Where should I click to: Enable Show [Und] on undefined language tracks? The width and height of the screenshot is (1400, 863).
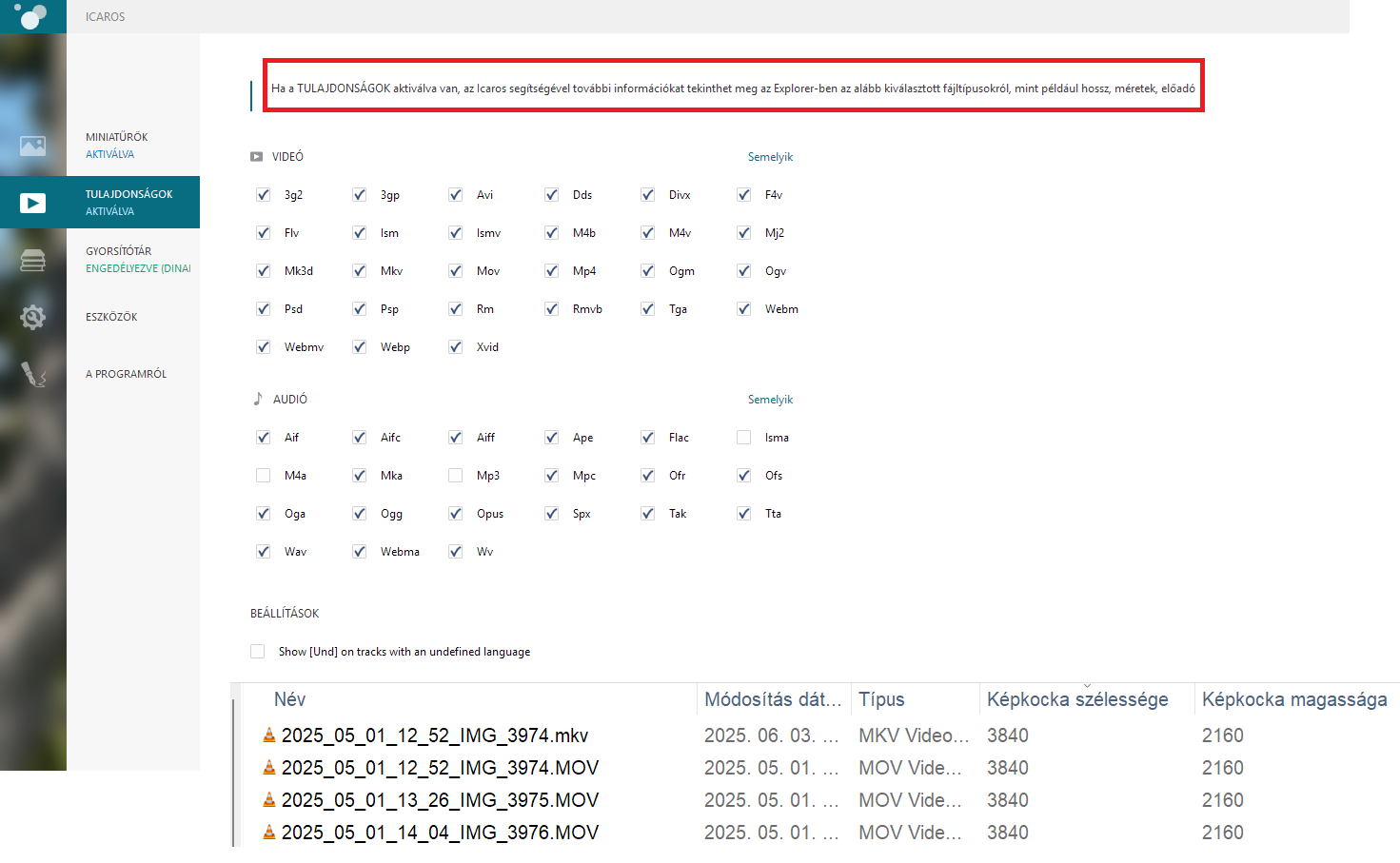click(258, 652)
